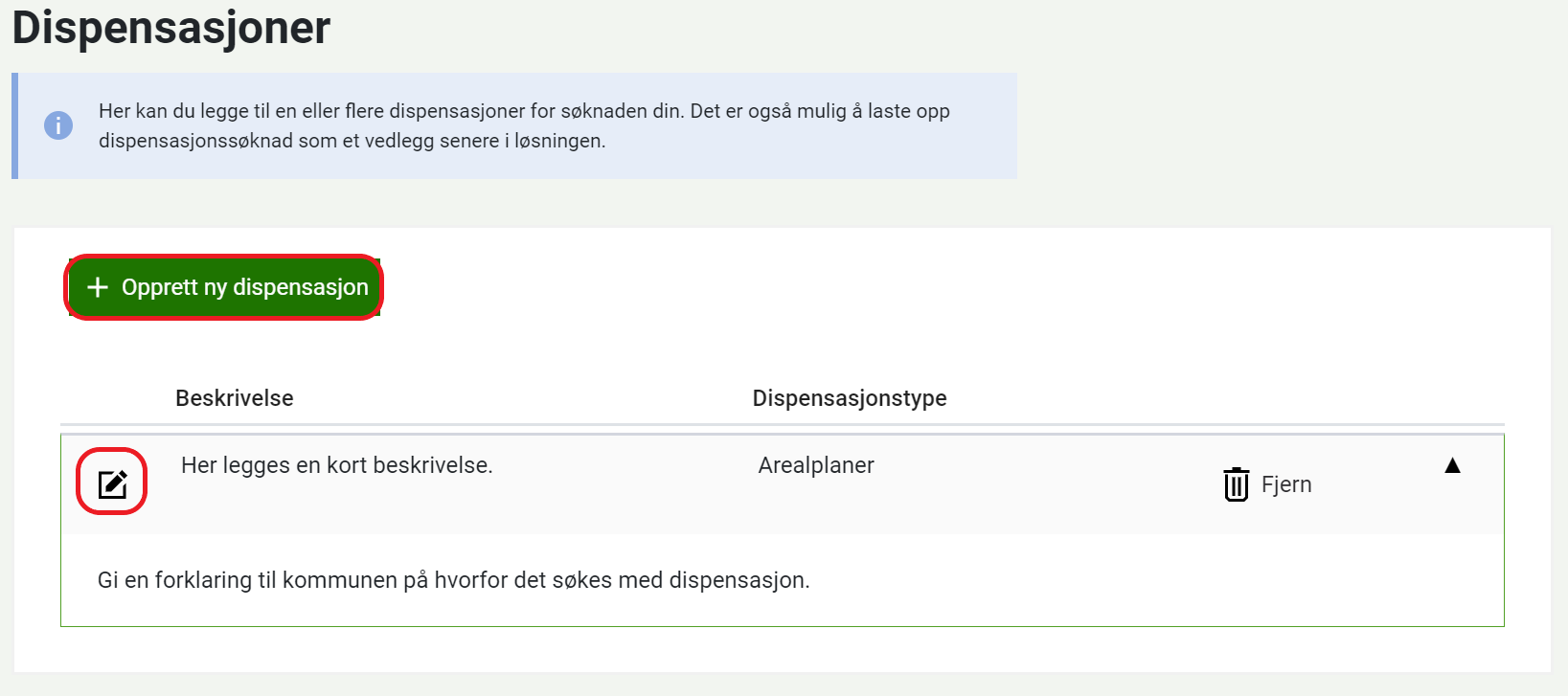
Task: Click the Dispensasjoner page heading
Action: (171, 27)
